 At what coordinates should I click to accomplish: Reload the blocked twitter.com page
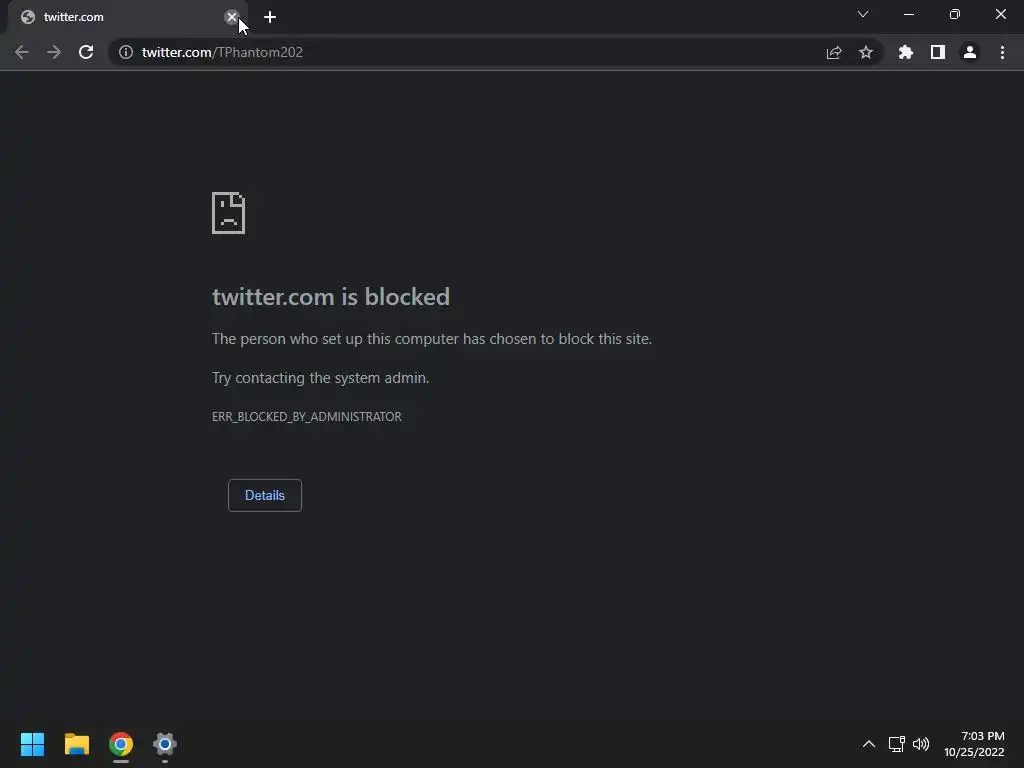pyautogui.click(x=86, y=52)
